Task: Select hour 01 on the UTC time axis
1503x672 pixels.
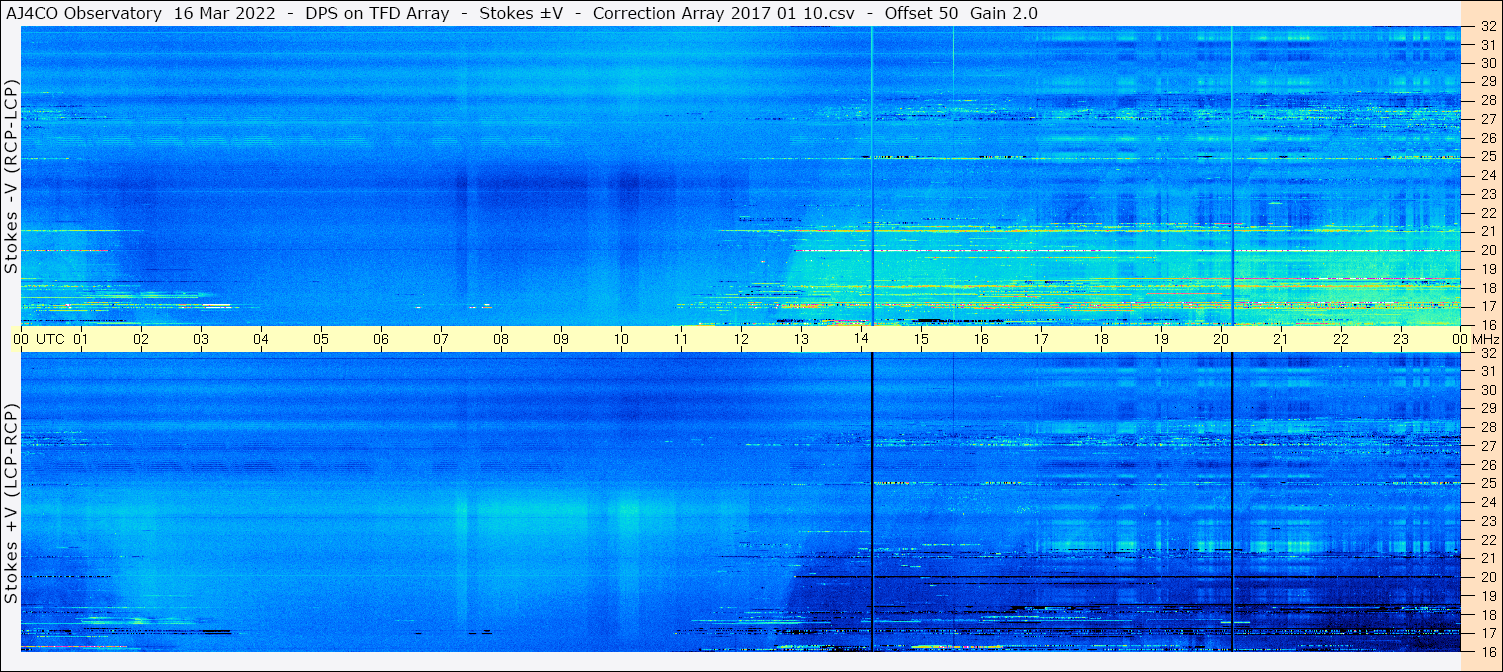Action: (x=81, y=339)
